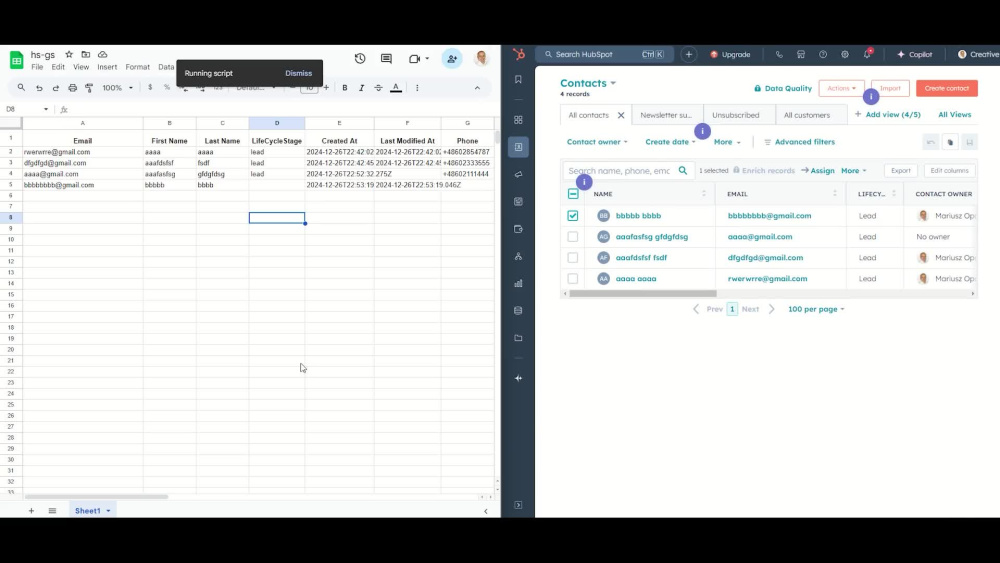Redo action in Sheets toolbar

point(55,88)
